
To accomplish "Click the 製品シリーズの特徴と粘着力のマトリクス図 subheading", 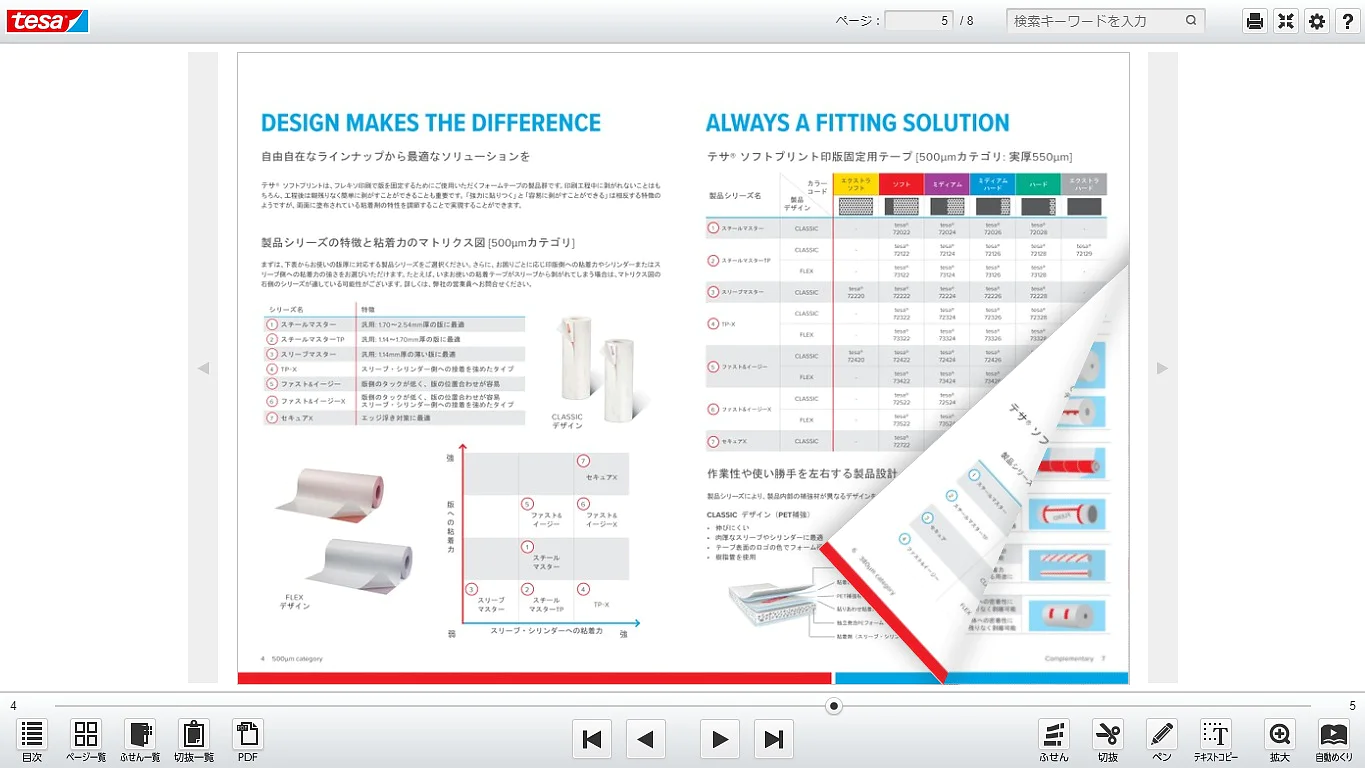I will (418, 242).
